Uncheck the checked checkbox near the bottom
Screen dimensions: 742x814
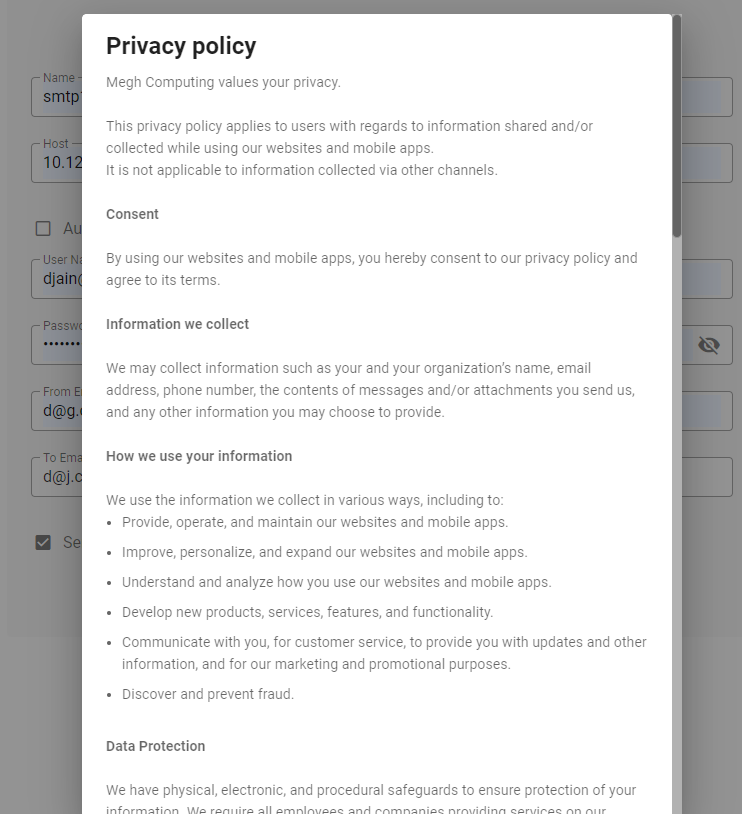(x=43, y=542)
